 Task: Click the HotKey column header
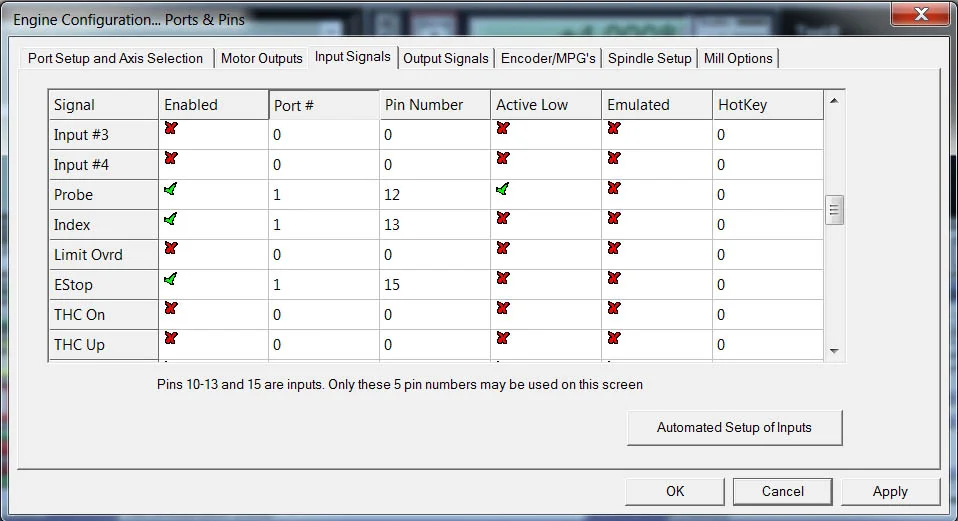click(x=767, y=104)
